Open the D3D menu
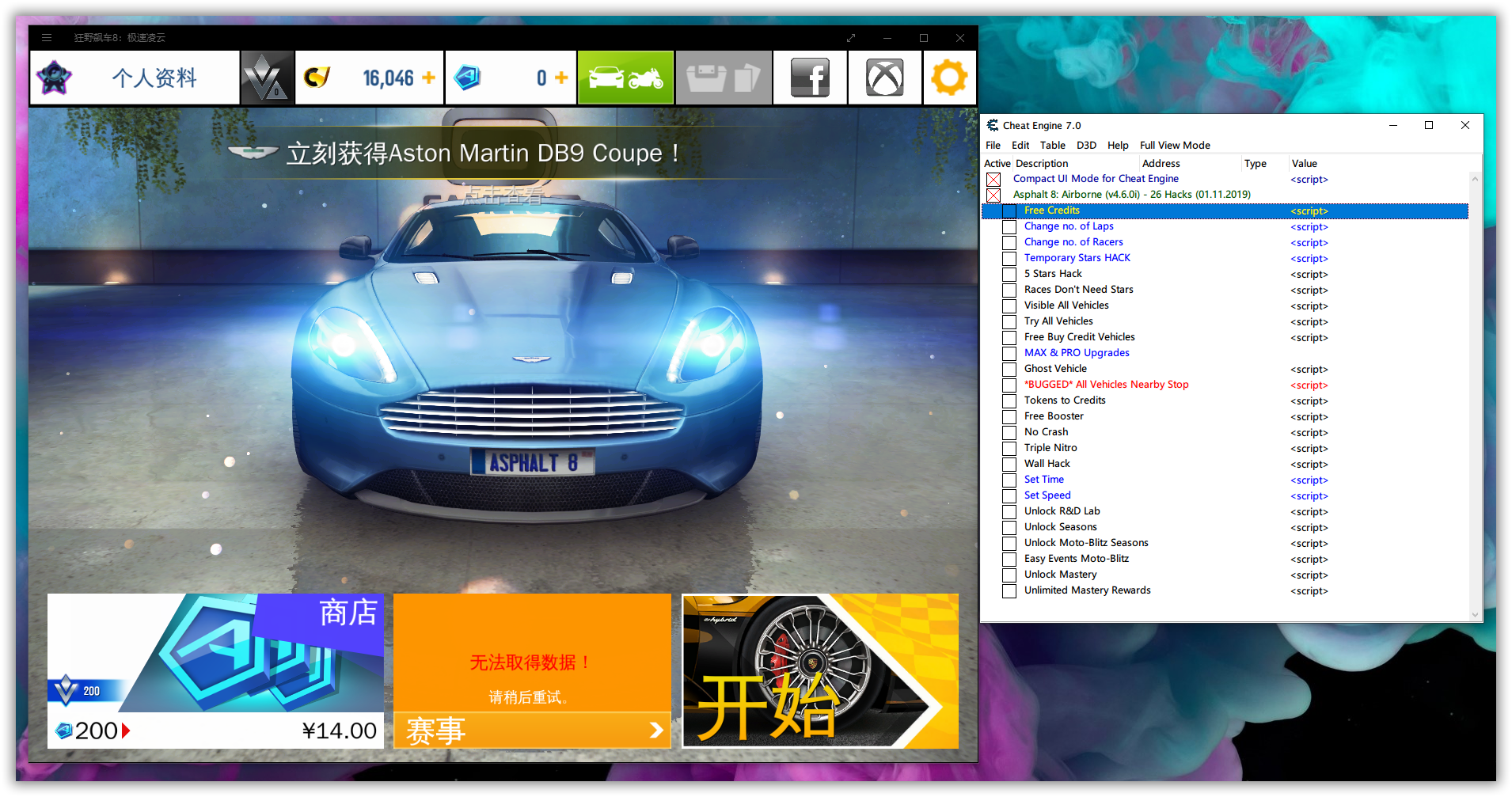This screenshot has width=1512, height=797. [x=1086, y=146]
